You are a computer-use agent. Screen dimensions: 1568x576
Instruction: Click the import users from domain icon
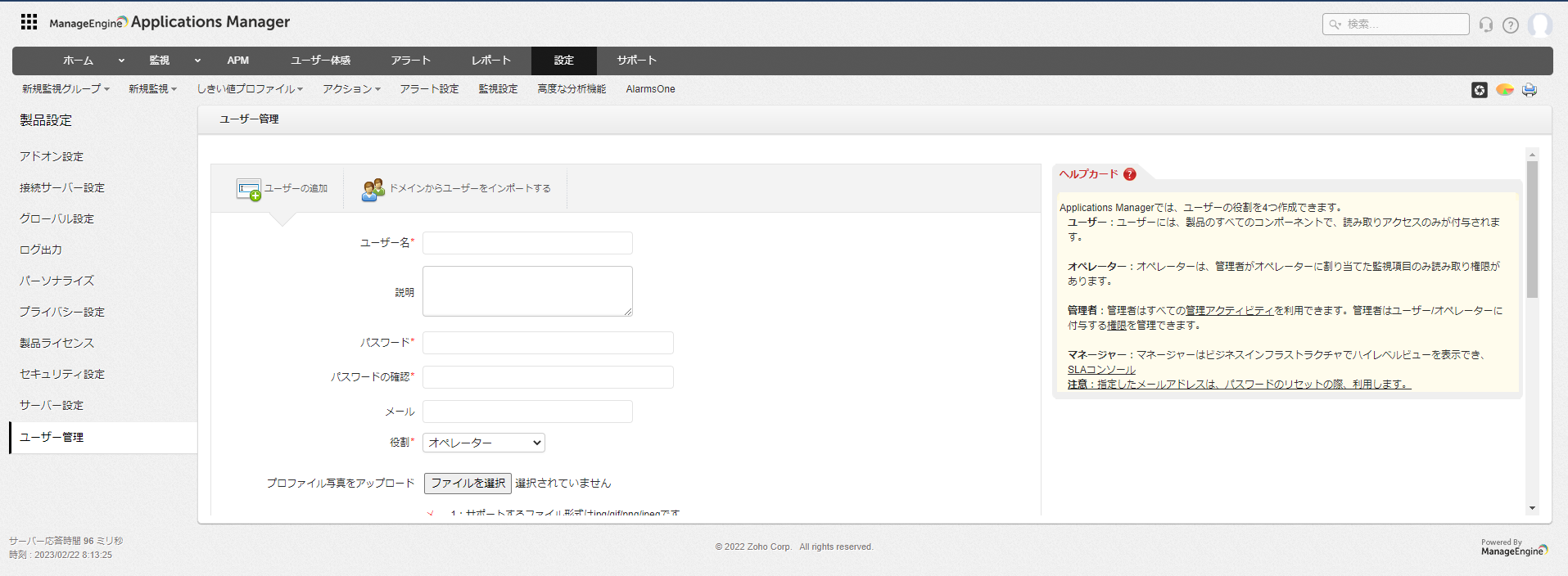[373, 189]
